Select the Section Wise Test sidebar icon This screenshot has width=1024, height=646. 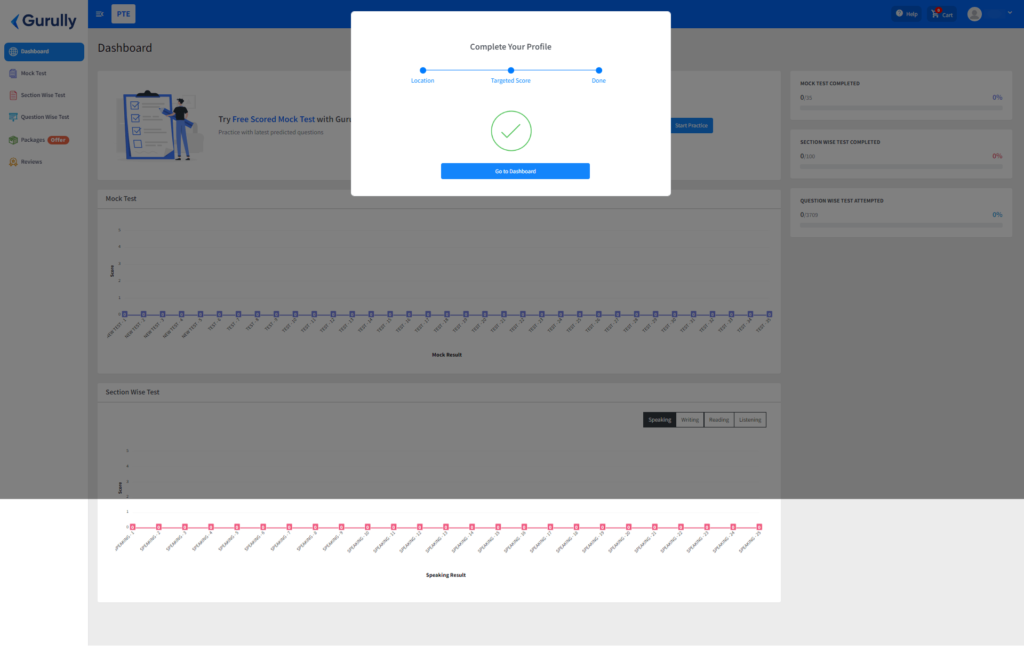(13, 95)
